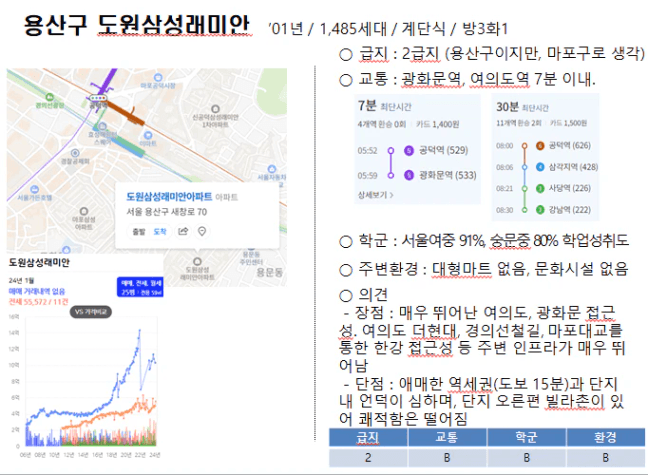Click the blue 매매, 전세, 월세 25평 button

pos(140,286)
